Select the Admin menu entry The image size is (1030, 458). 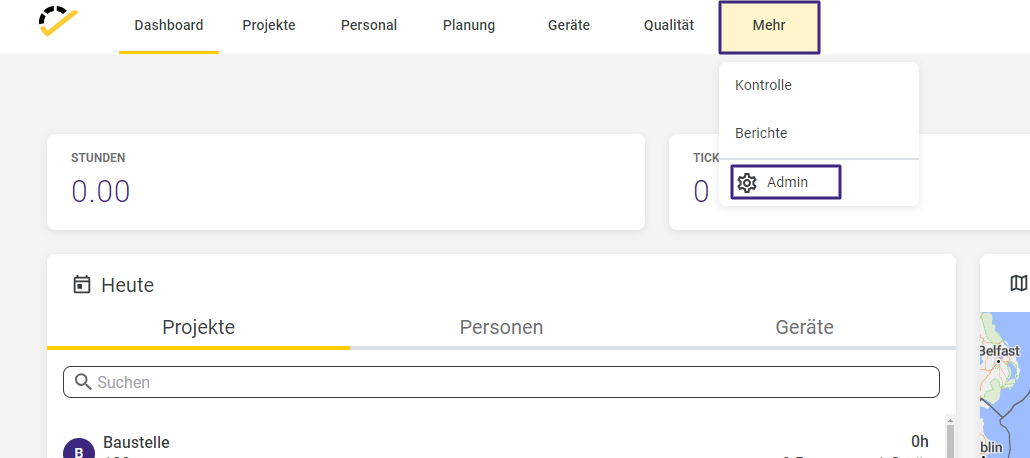click(x=786, y=182)
